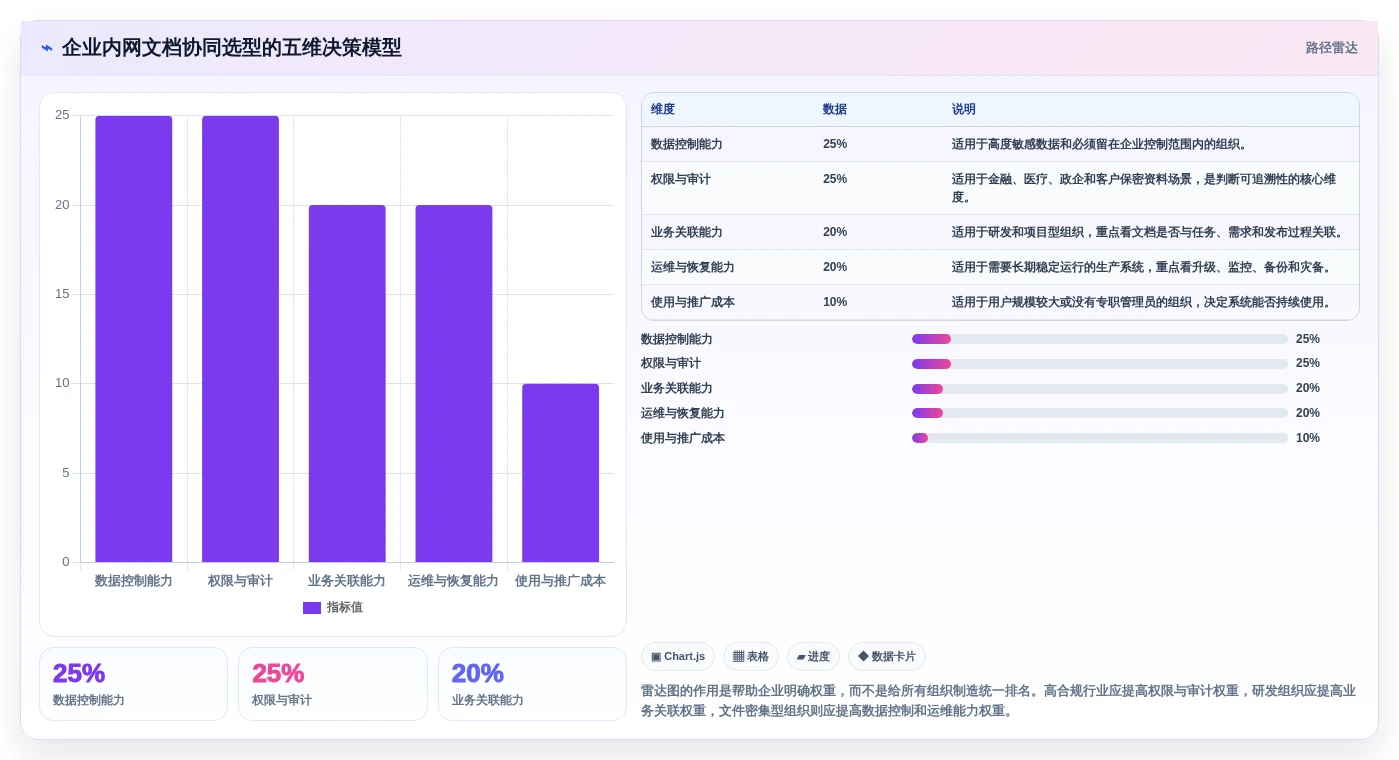
Task: Click the x-axis label 数据控制能力
Action: pos(134,581)
